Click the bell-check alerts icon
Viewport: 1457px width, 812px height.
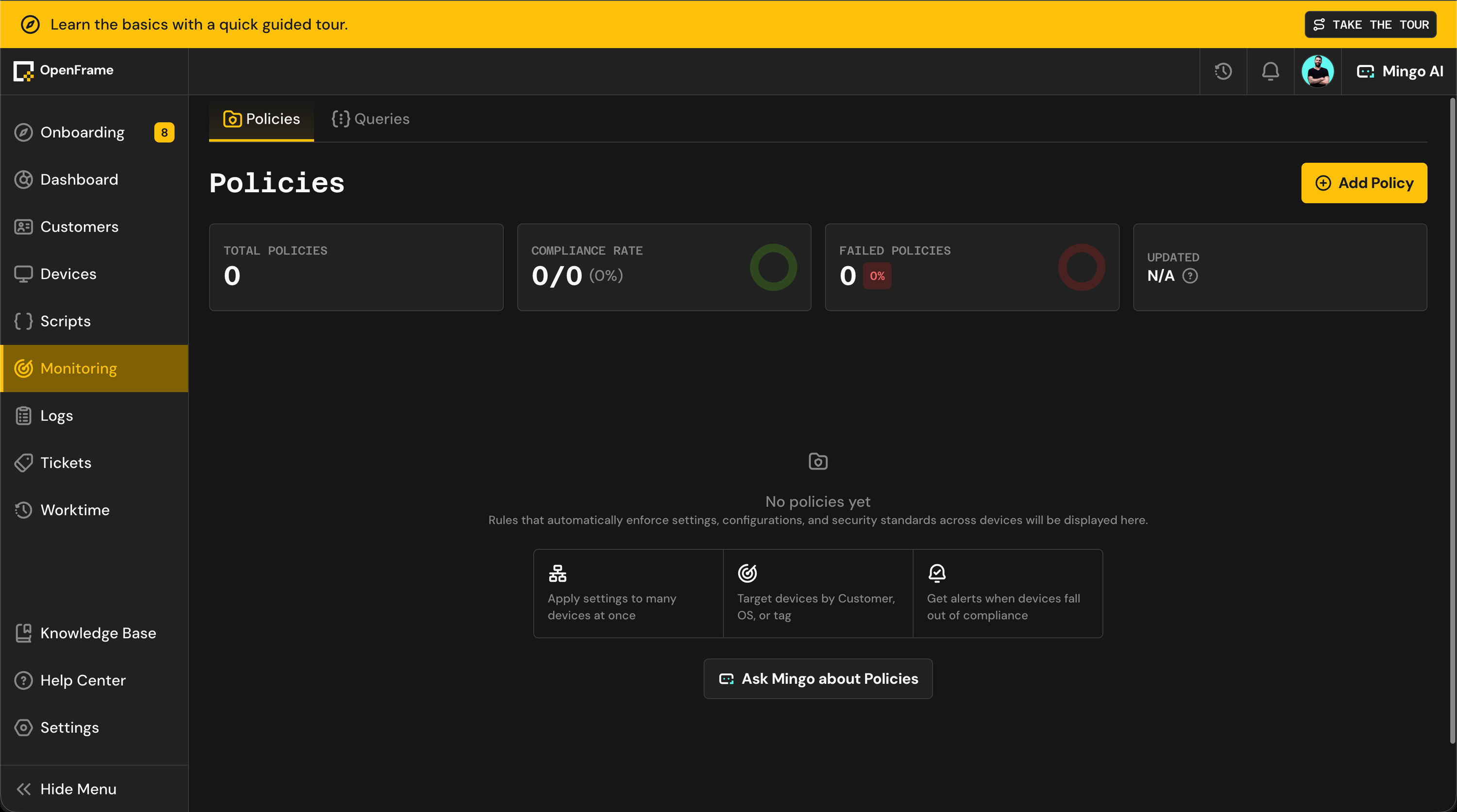point(937,574)
